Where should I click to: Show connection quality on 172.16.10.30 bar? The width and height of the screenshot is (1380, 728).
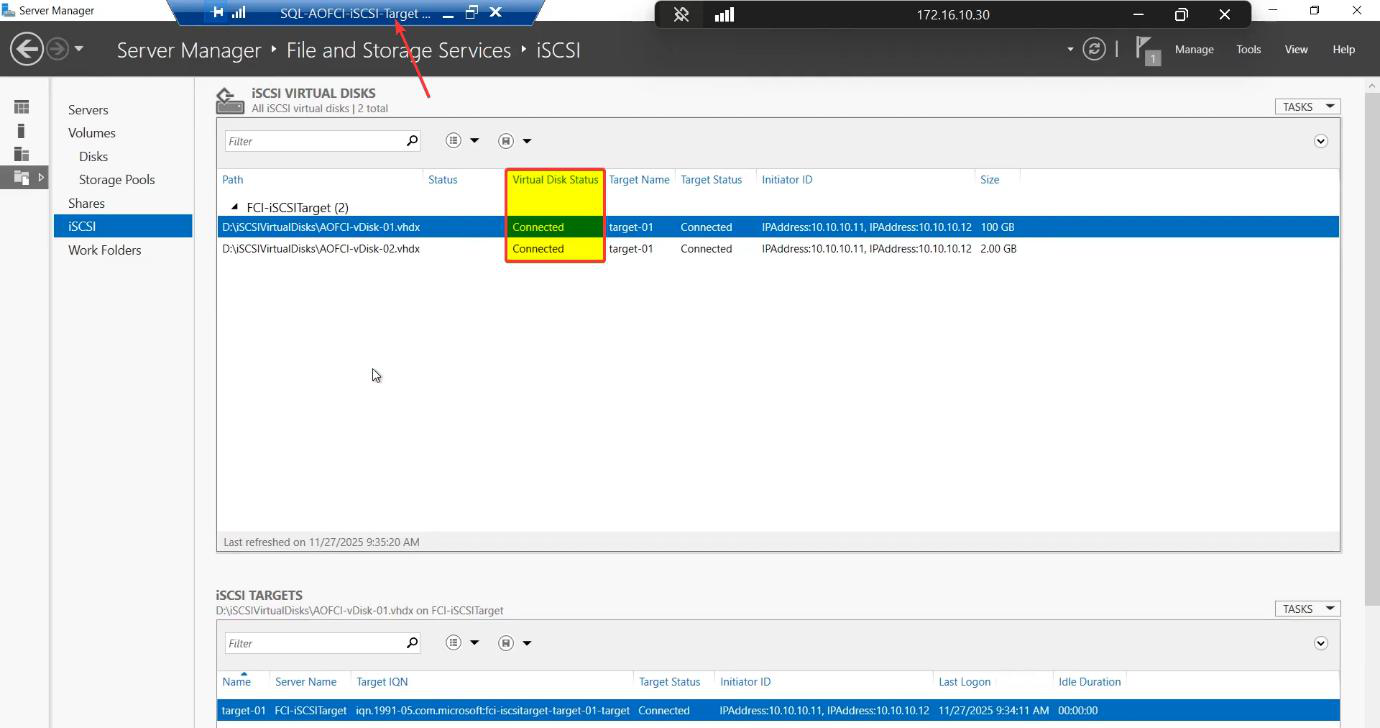click(724, 15)
